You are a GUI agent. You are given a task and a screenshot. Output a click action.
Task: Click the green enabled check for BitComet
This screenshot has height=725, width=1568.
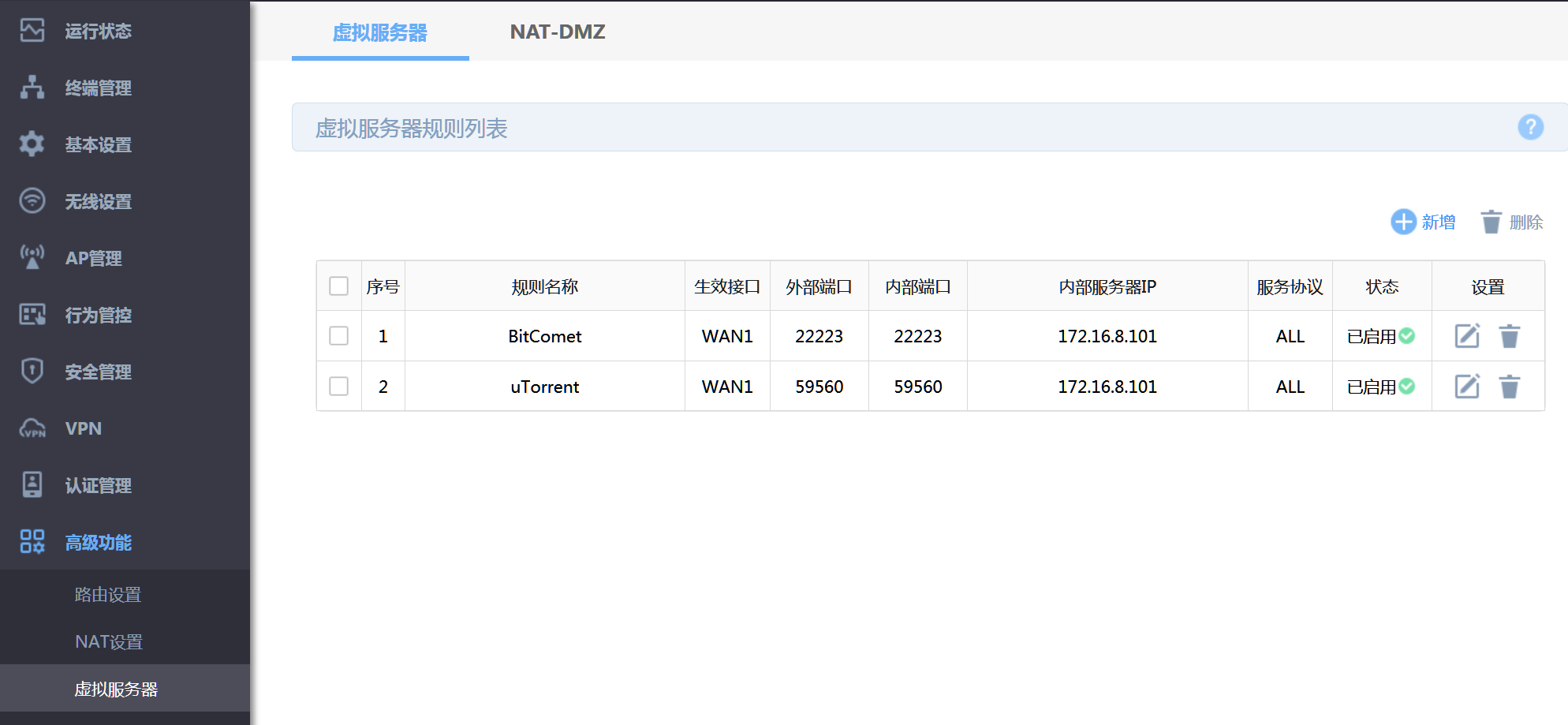[1406, 336]
